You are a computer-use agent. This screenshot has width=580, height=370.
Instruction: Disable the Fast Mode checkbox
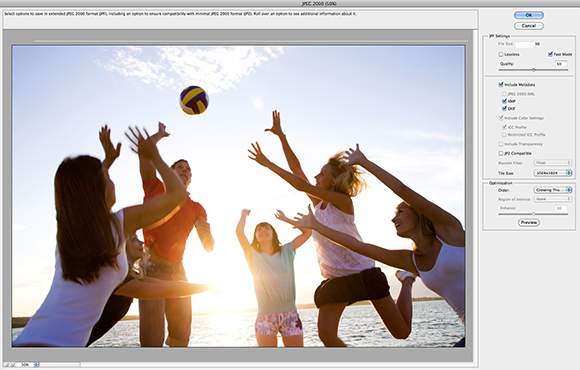pos(550,54)
